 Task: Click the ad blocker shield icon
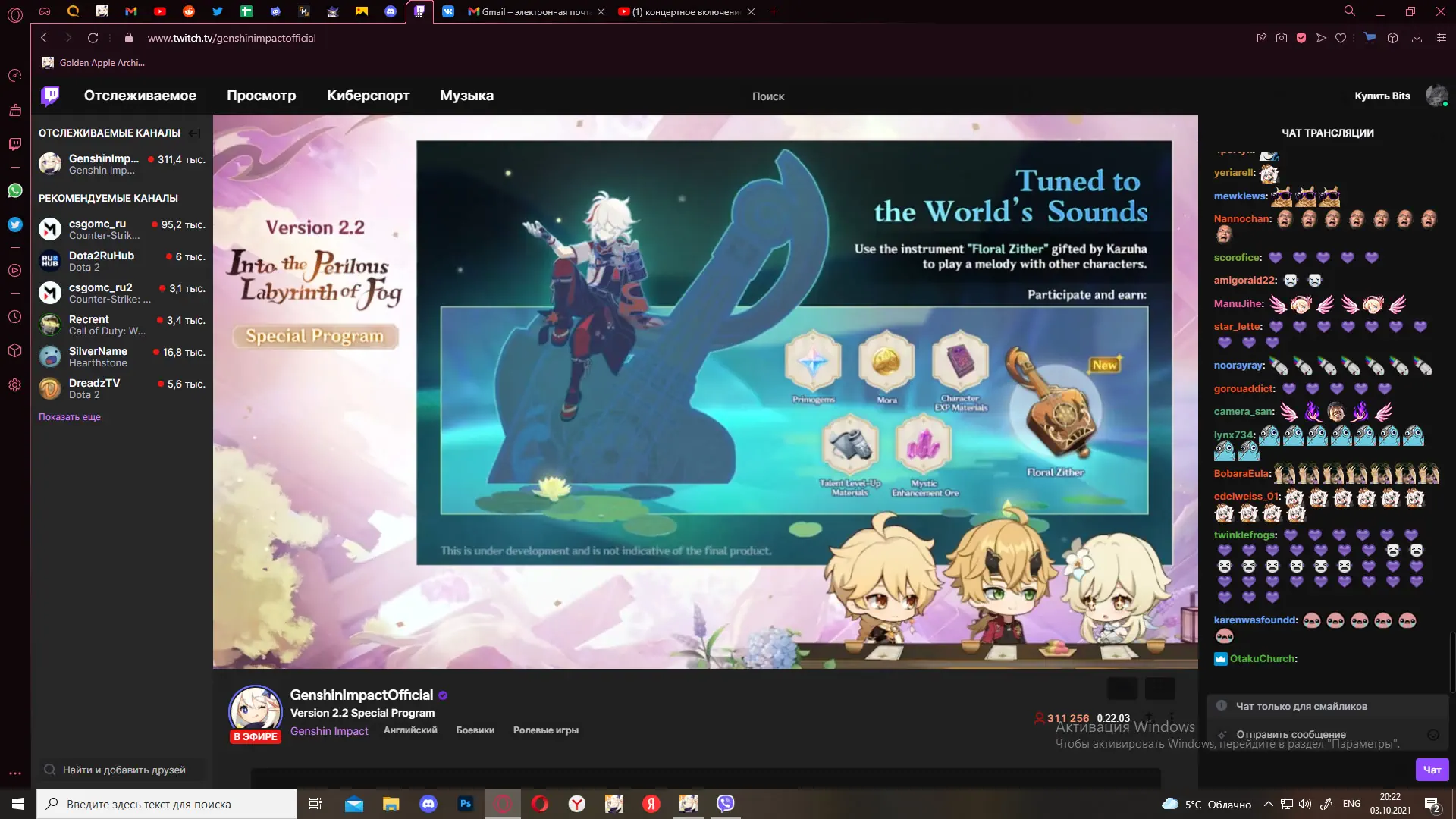click(x=1301, y=38)
